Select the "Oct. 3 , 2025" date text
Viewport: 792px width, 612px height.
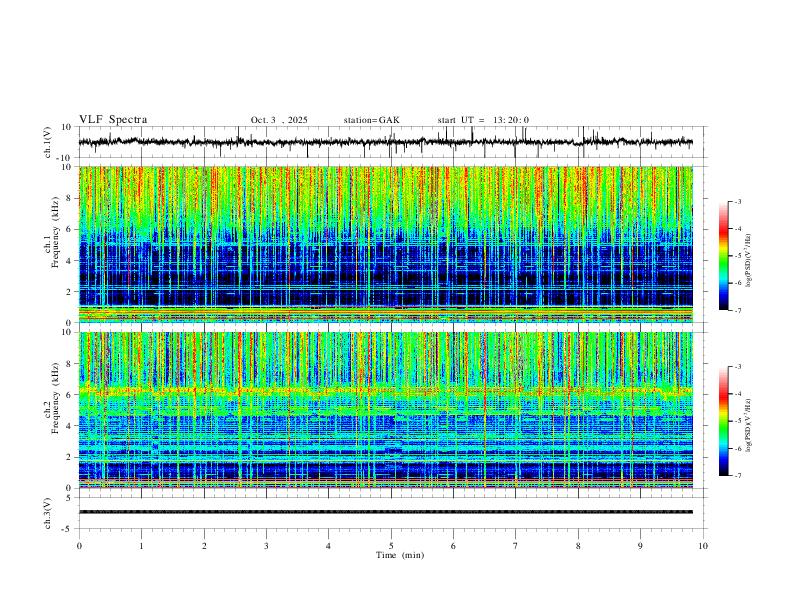(279, 120)
